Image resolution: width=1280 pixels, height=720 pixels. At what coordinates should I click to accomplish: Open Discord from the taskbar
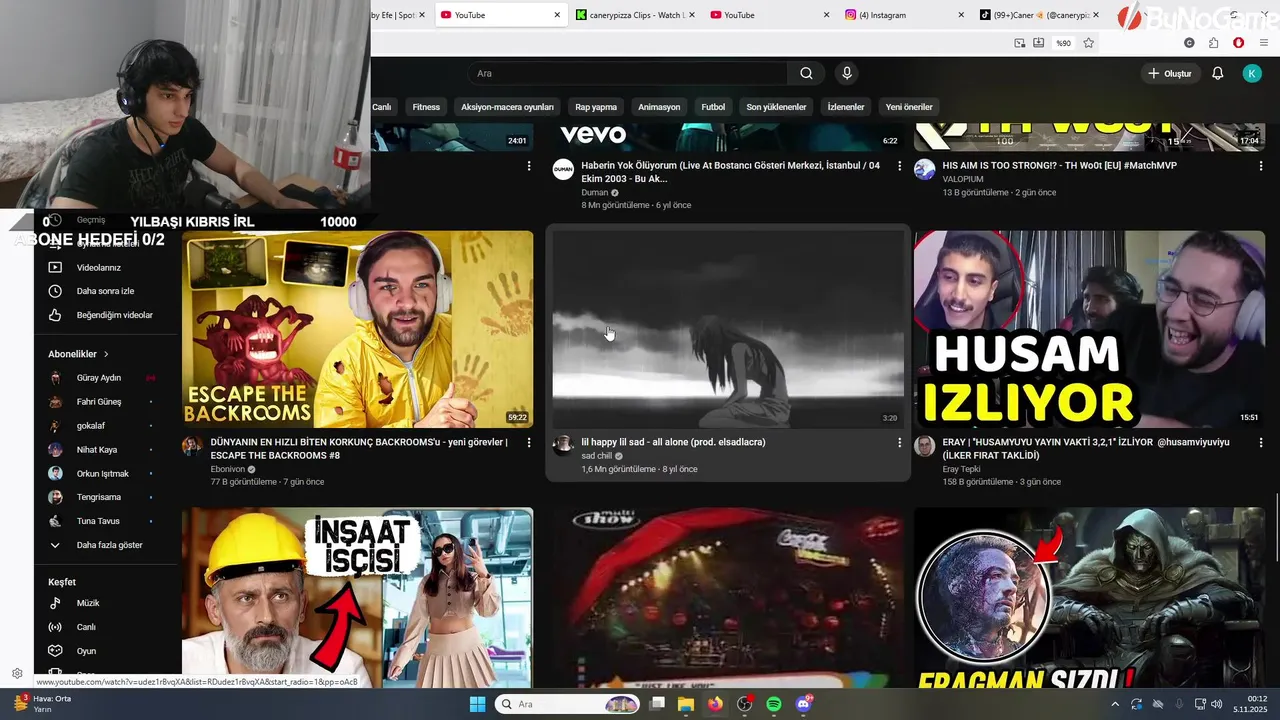[x=803, y=704]
